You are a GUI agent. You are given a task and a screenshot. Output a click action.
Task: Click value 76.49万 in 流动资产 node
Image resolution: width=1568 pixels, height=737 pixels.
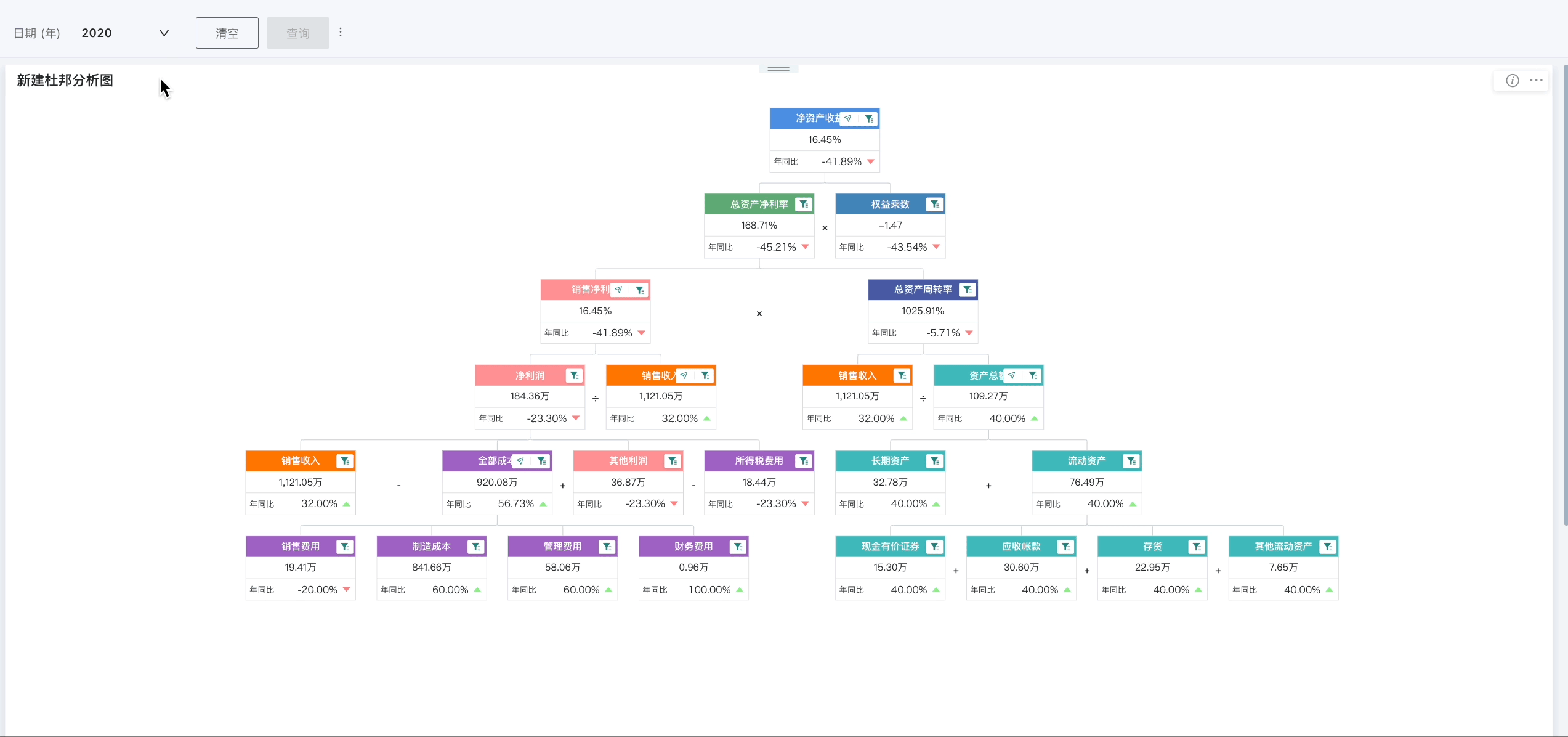pos(1087,483)
